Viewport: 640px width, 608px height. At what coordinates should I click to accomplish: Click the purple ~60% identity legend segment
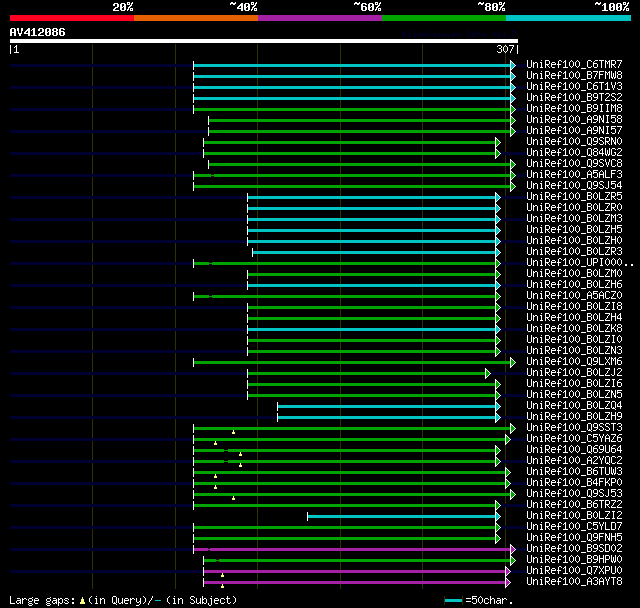pos(320,18)
